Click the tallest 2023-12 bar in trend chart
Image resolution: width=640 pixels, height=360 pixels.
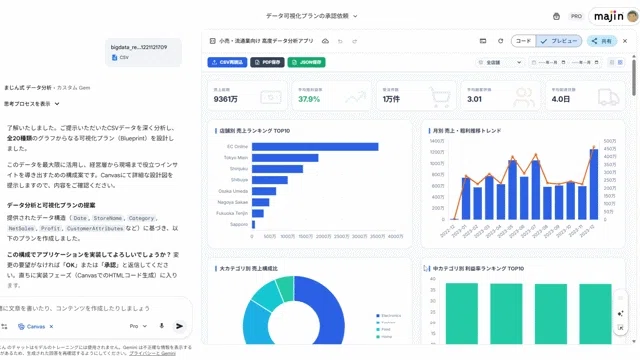point(594,184)
